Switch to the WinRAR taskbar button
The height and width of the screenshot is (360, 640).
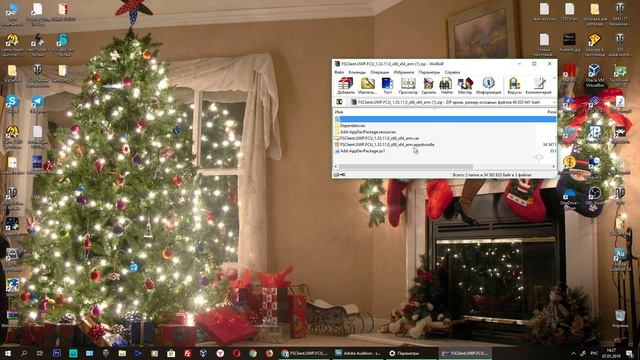(x=465, y=353)
